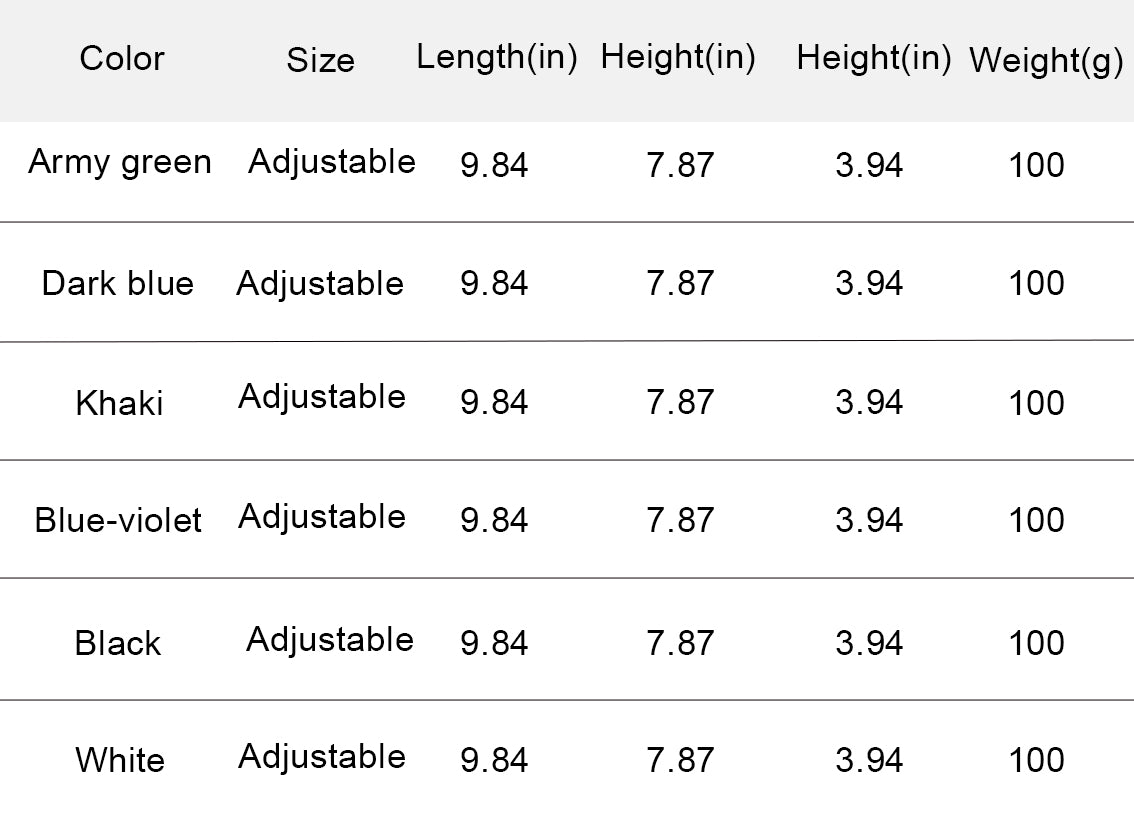Viewport: 1134px width, 818px height.
Task: Click the Color column header
Action: (121, 59)
